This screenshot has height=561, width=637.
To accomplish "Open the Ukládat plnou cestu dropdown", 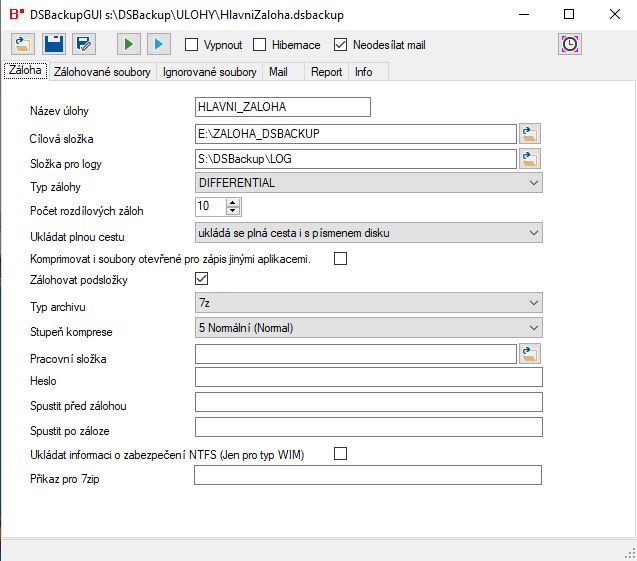I will pos(368,233).
